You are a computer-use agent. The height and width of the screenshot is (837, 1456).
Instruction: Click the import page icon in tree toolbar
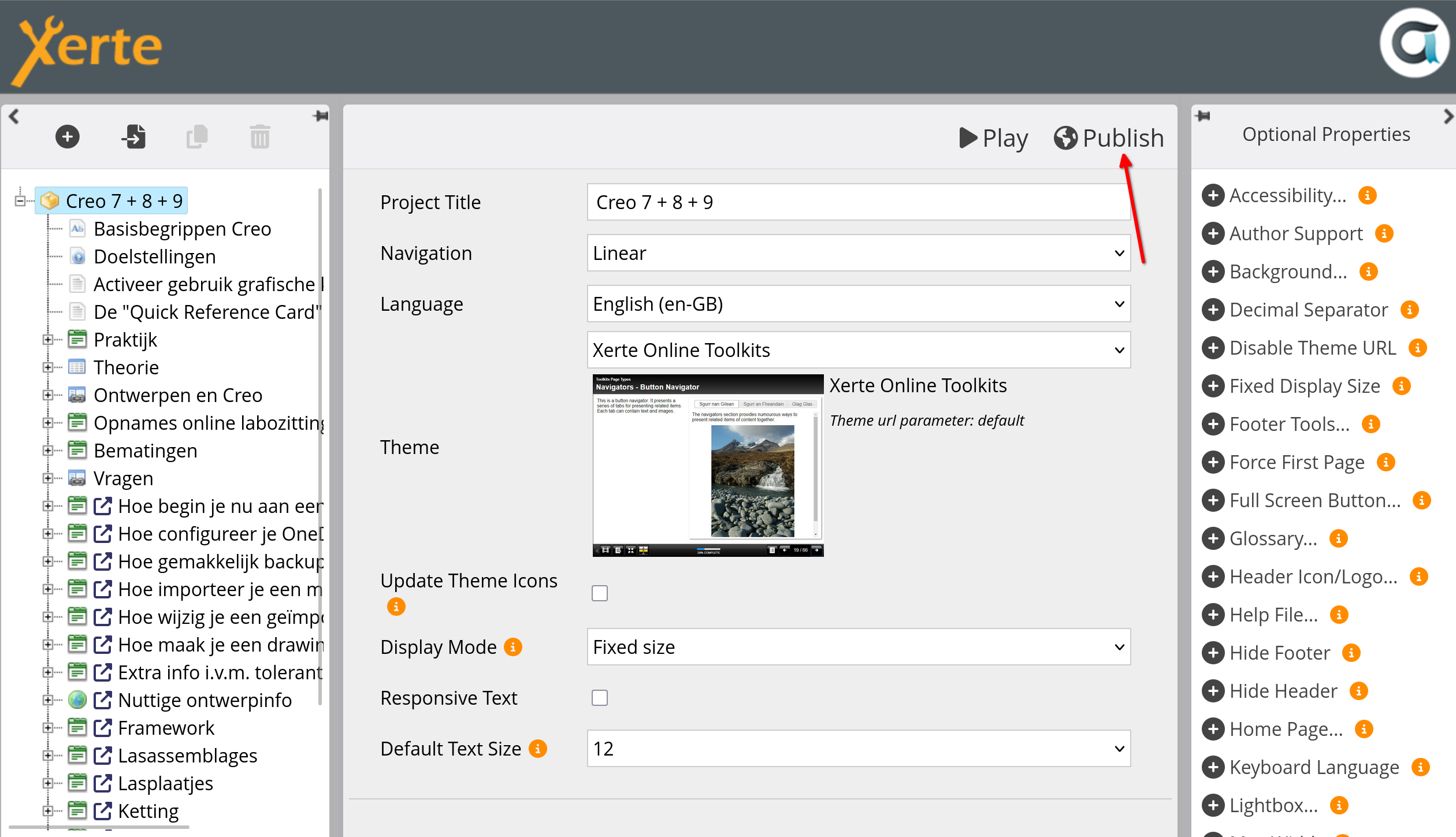click(134, 137)
